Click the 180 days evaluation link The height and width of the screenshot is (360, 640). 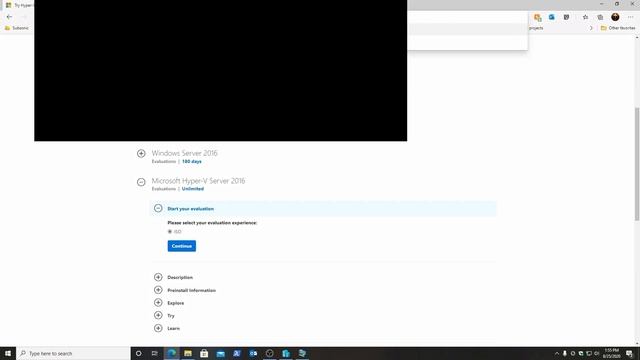[x=191, y=162]
